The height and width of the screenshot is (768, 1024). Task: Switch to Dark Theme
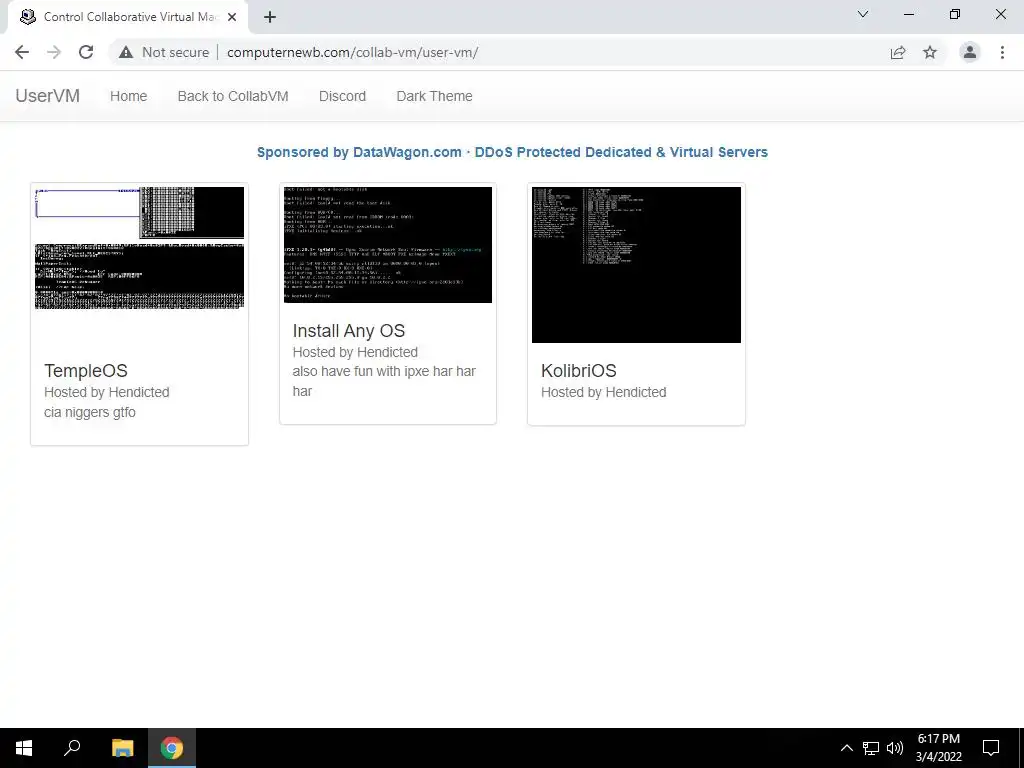(x=434, y=96)
